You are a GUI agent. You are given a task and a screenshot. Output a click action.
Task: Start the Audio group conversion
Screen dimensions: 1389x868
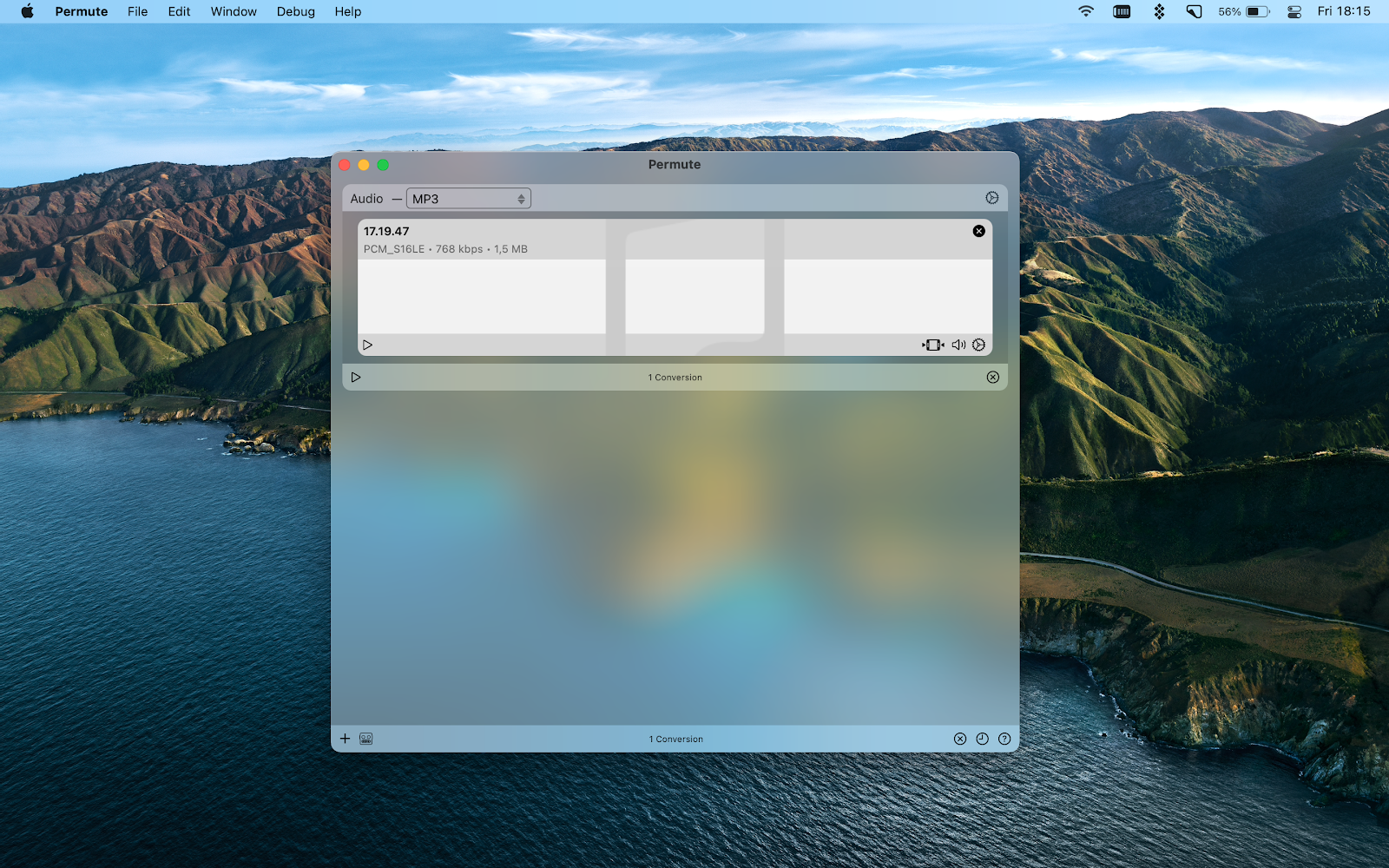tap(356, 378)
